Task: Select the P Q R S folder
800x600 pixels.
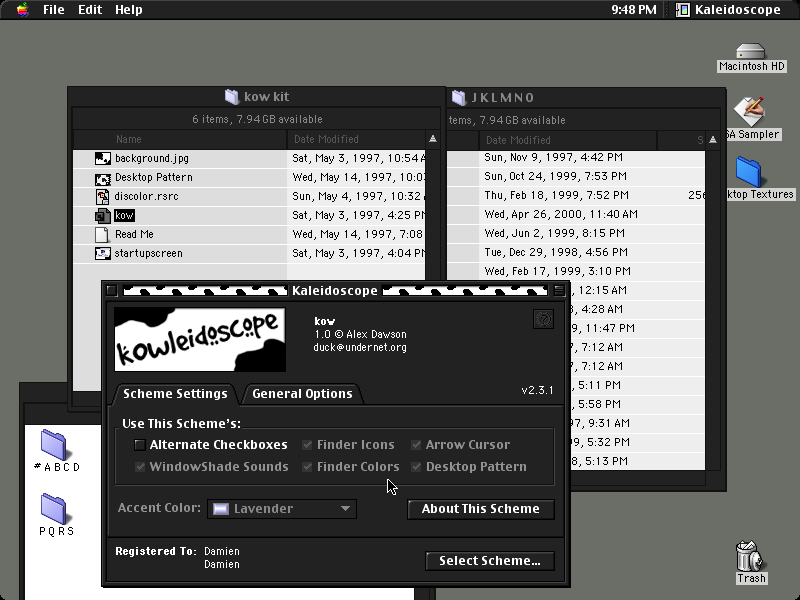Action: pos(54,509)
